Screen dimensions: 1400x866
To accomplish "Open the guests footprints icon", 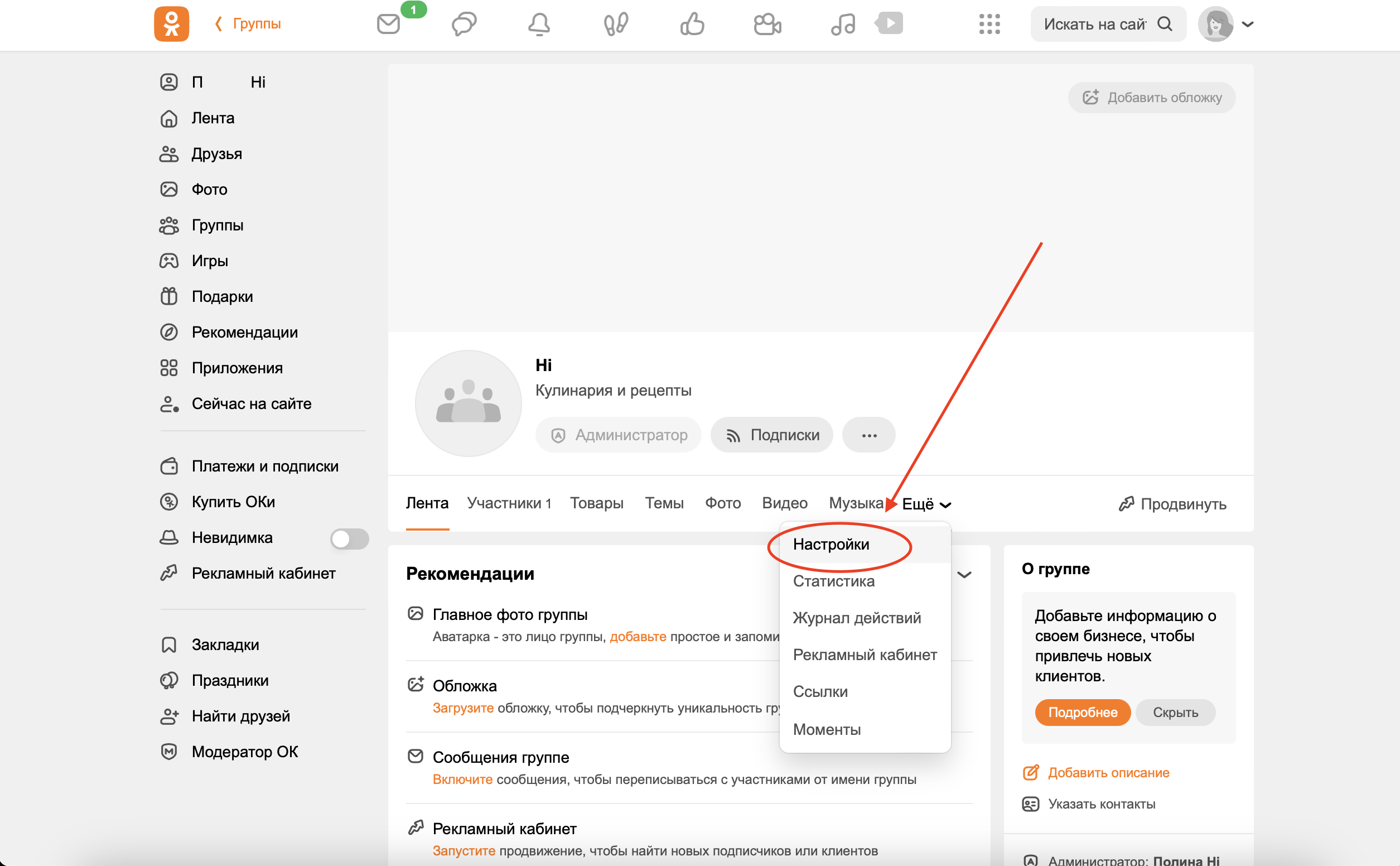I will (x=616, y=24).
